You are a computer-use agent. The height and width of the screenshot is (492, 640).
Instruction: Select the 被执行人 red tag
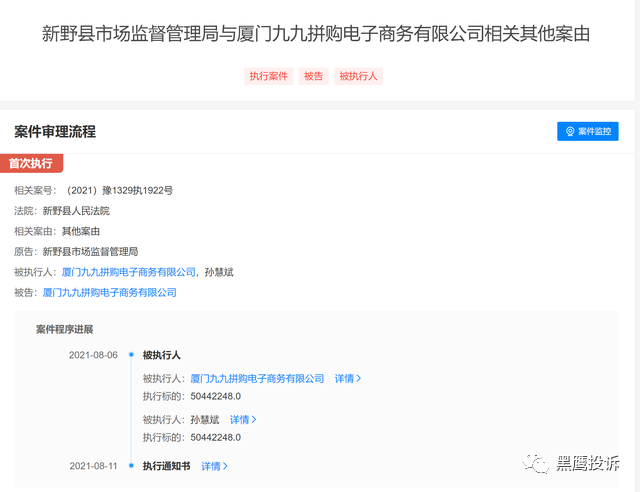[x=358, y=76]
